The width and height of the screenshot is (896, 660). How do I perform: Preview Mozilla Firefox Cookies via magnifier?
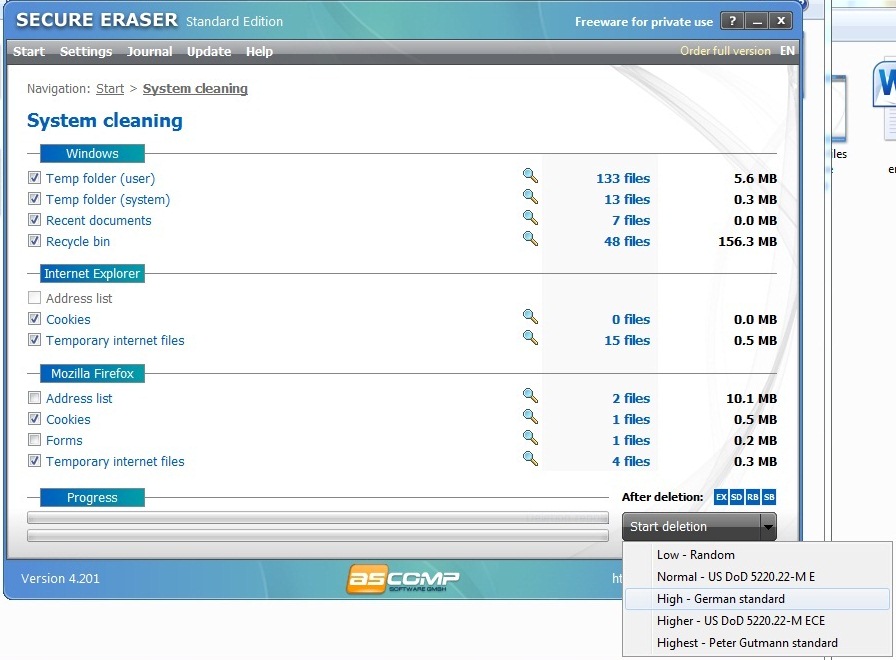pos(530,417)
